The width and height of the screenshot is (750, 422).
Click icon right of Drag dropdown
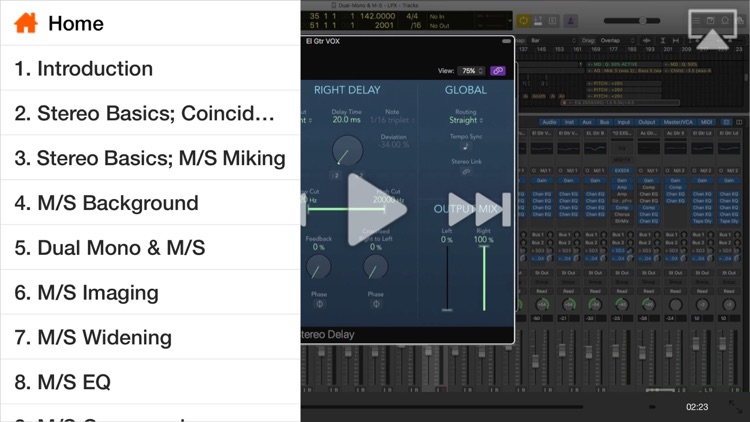coord(646,41)
